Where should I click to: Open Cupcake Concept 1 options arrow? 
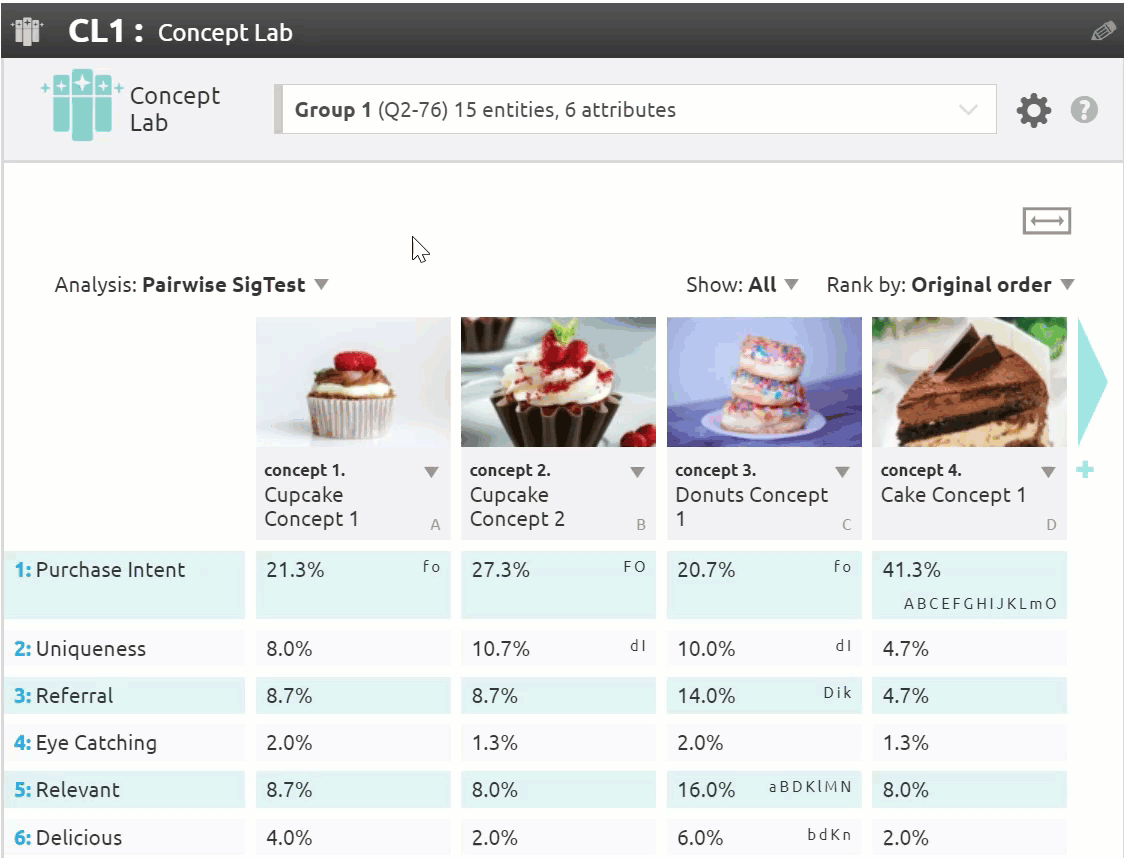tap(431, 472)
